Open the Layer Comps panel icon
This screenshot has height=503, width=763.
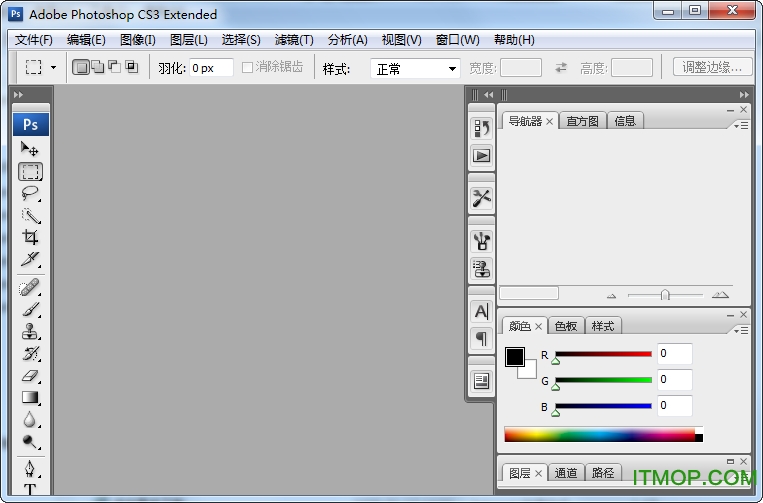(x=482, y=381)
